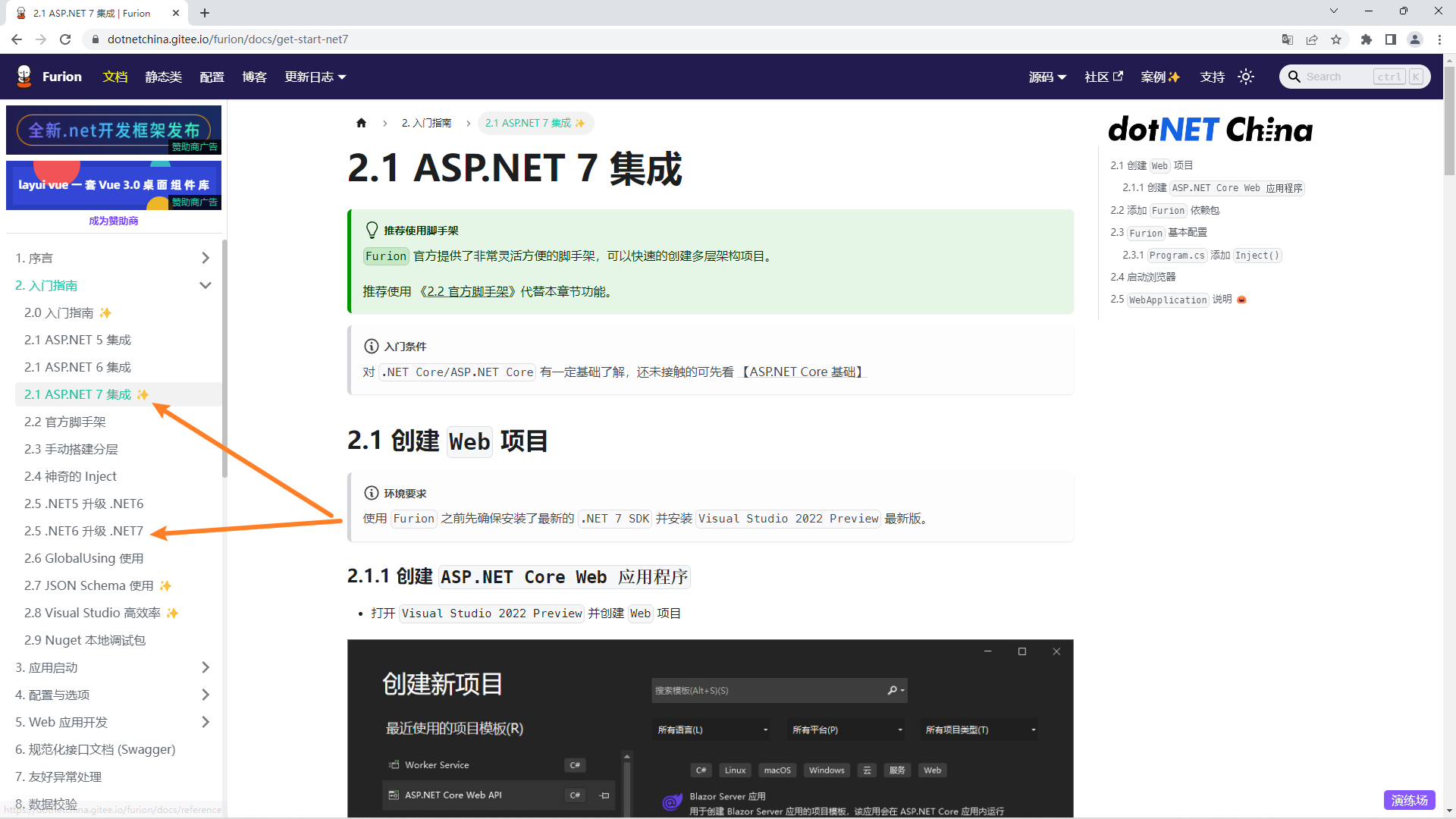Go back with browser back arrow
The width and height of the screenshot is (1456, 819).
(x=16, y=39)
